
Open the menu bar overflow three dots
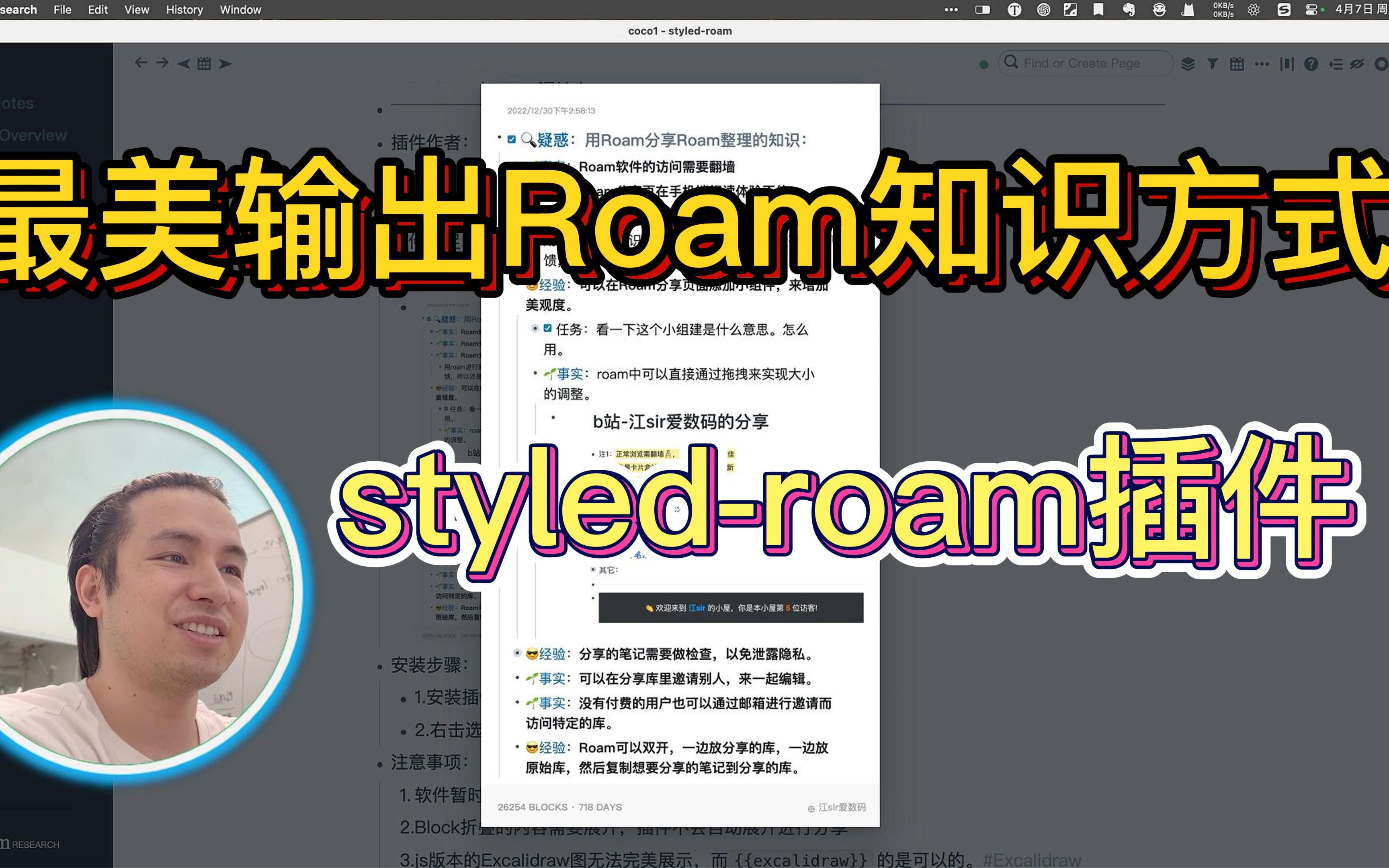(951, 10)
